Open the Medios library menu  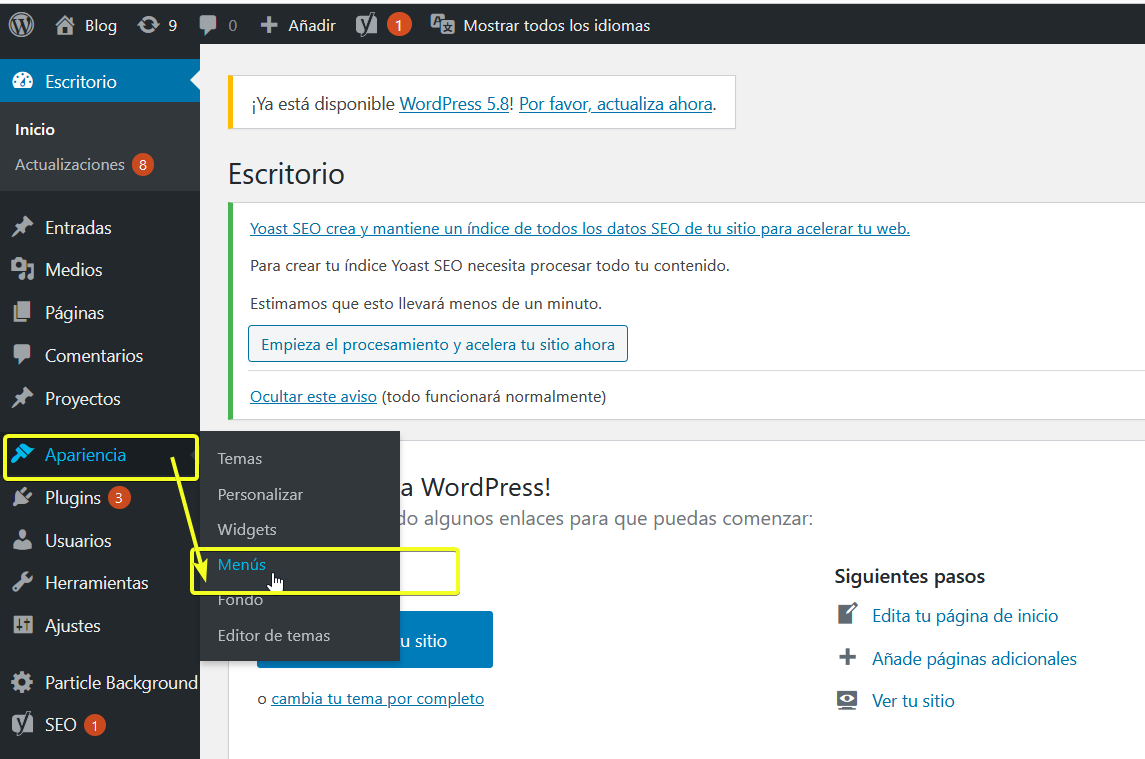pyautogui.click(x=74, y=270)
